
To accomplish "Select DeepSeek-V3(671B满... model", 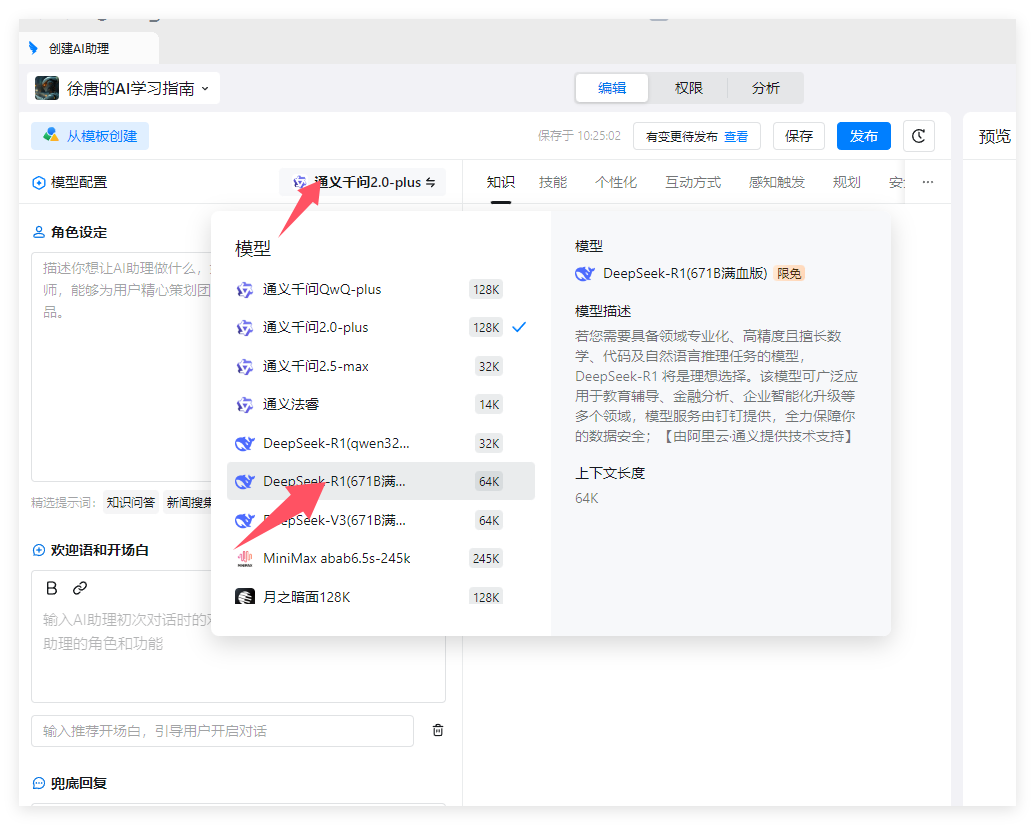I will 381,521.
